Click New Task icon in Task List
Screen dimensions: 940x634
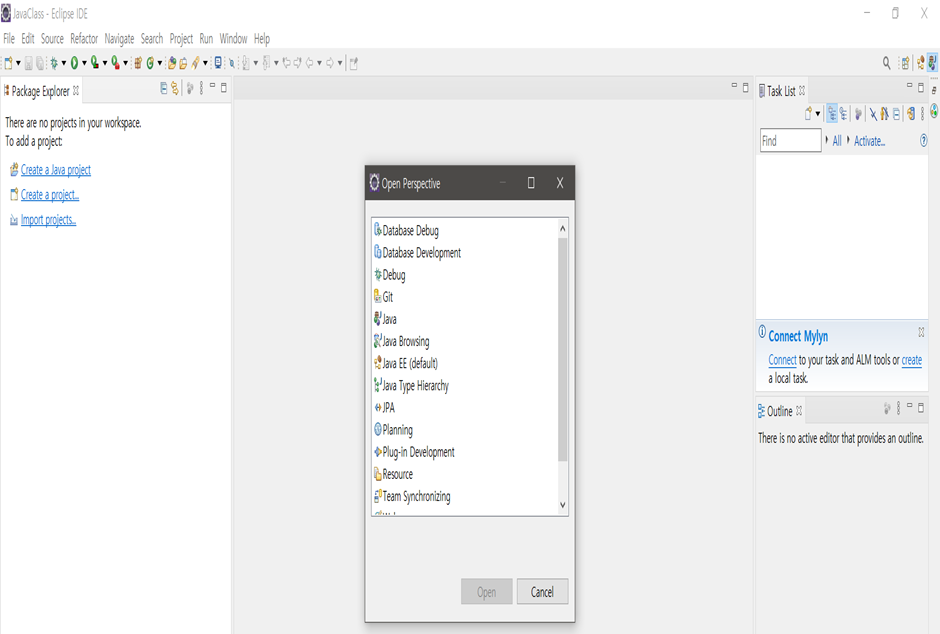coord(809,113)
